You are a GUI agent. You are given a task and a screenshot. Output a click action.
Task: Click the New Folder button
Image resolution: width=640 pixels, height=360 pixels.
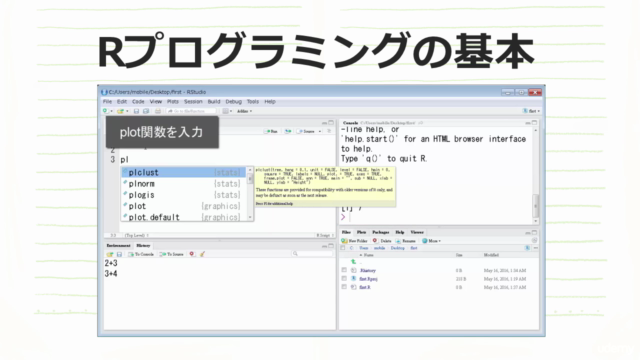355,241
